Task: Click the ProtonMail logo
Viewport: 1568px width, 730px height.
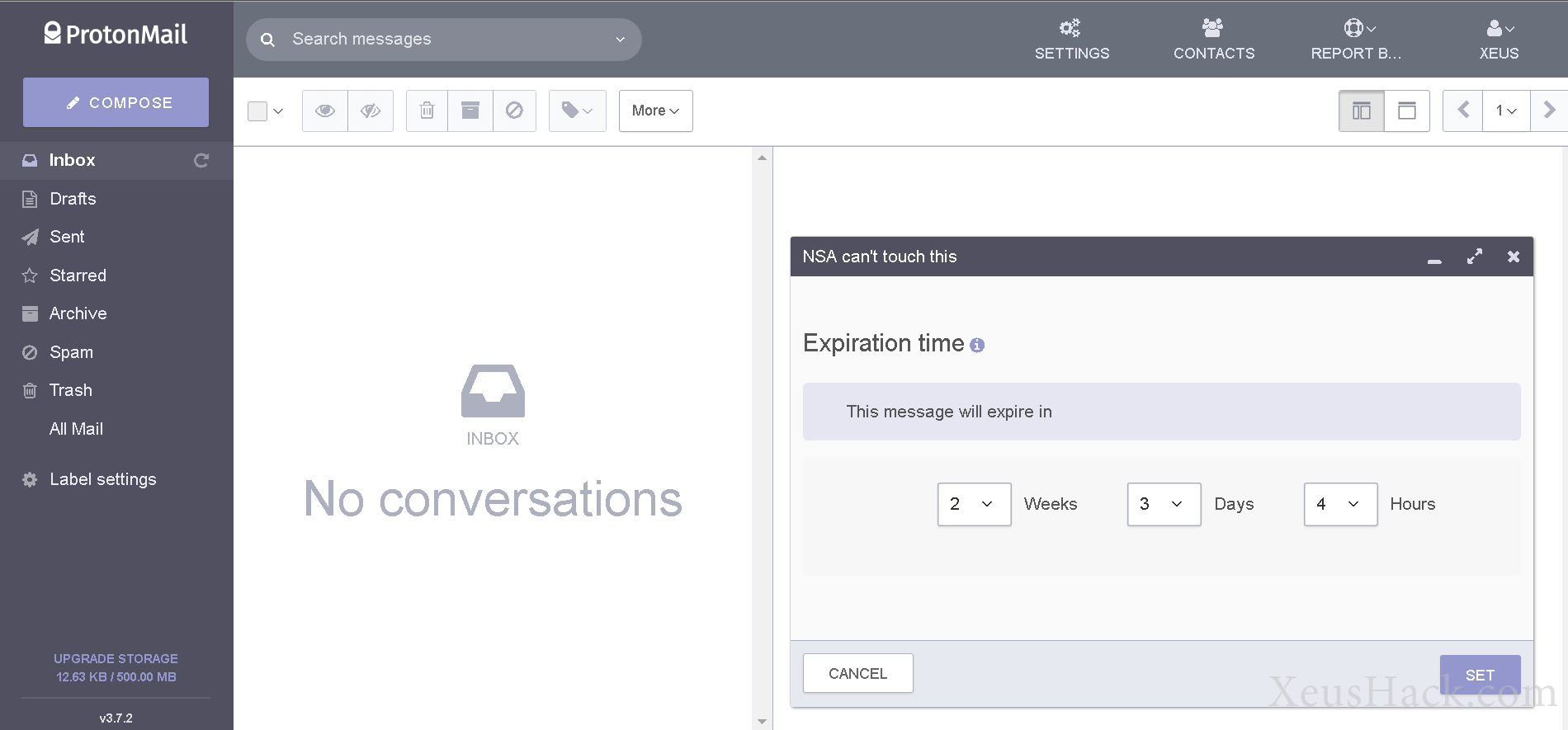Action: (116, 34)
